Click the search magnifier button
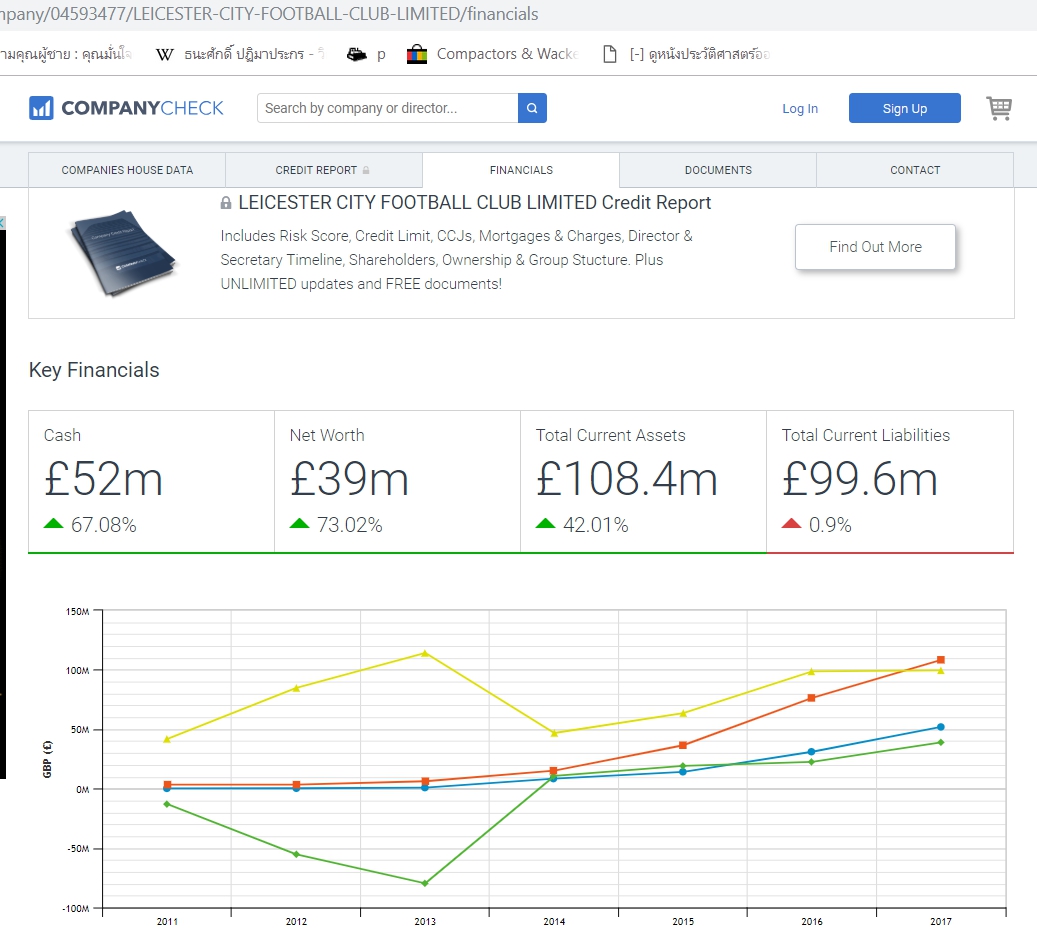The image size is (1037, 934). point(532,108)
